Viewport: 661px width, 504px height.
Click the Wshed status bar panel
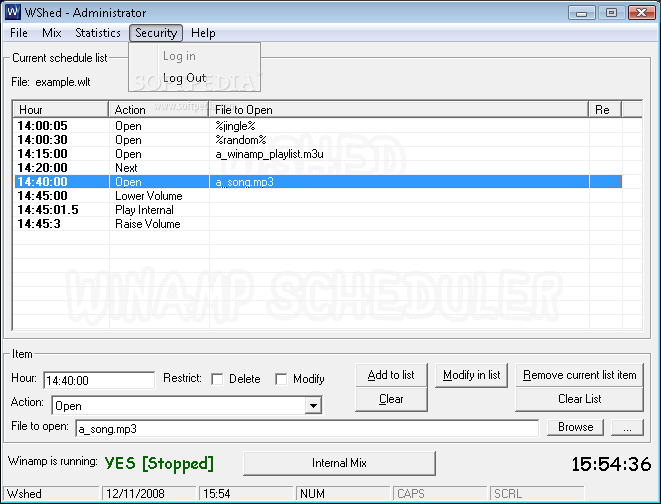pos(51,493)
